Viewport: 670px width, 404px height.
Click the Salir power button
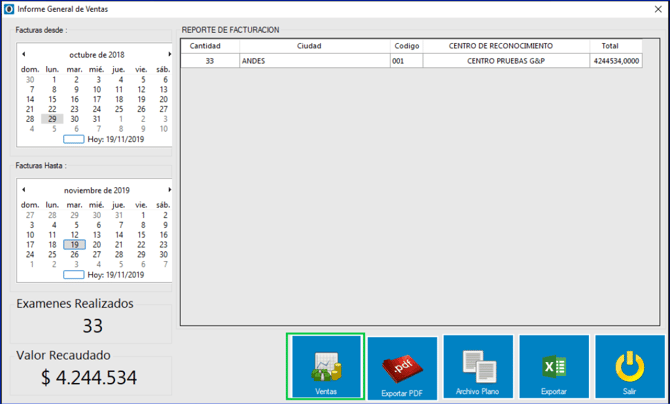[x=629, y=369]
